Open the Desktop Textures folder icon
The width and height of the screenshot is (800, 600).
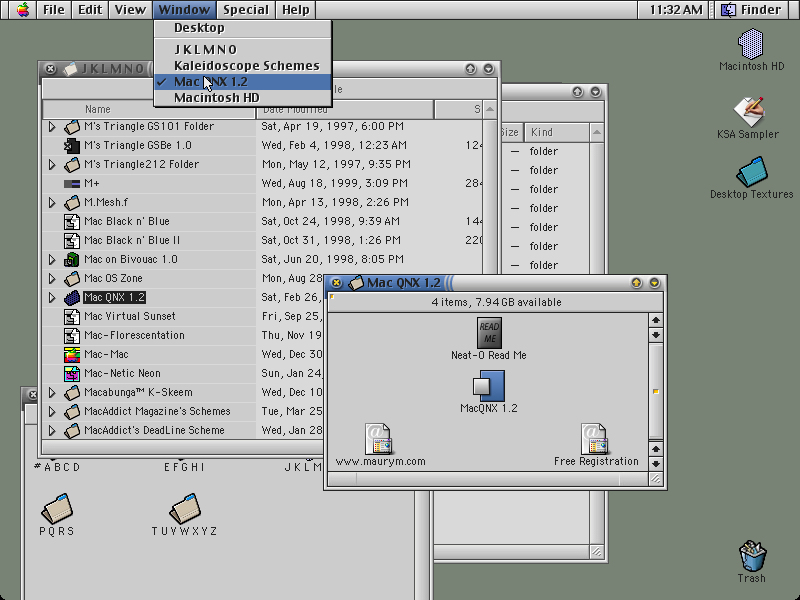(752, 172)
